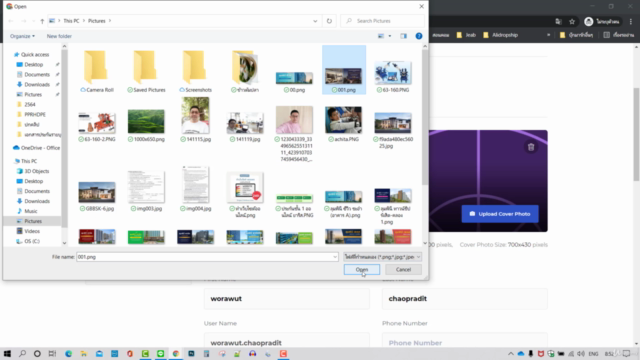Click the Search Pictures box
The height and width of the screenshot is (360, 640).
click(382, 21)
